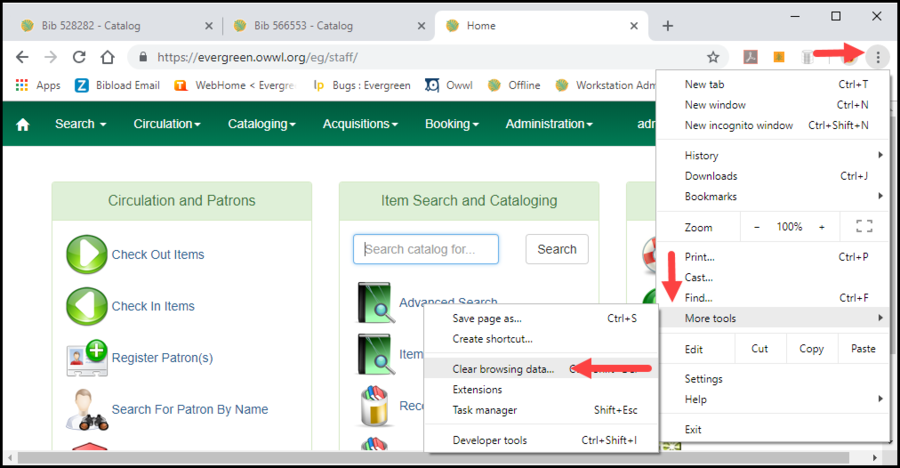Click the browser forward arrow
Screen dimensions: 900x468
point(51,57)
